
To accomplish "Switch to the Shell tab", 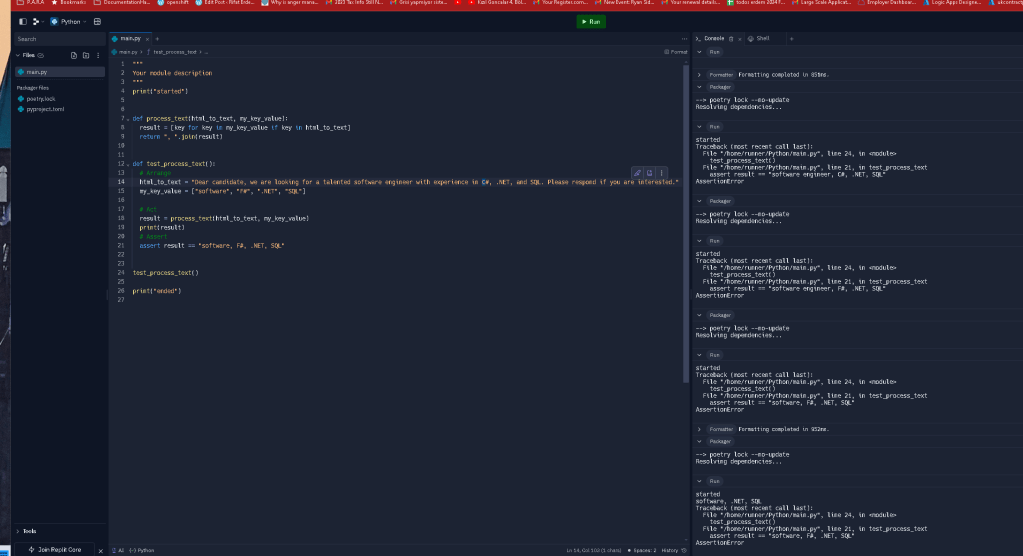I will [759, 39].
